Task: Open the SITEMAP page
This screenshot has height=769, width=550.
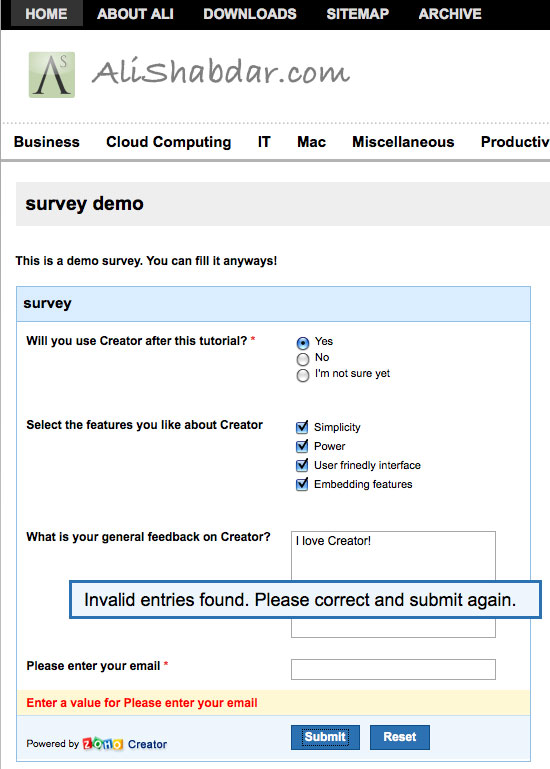Action: 358,14
